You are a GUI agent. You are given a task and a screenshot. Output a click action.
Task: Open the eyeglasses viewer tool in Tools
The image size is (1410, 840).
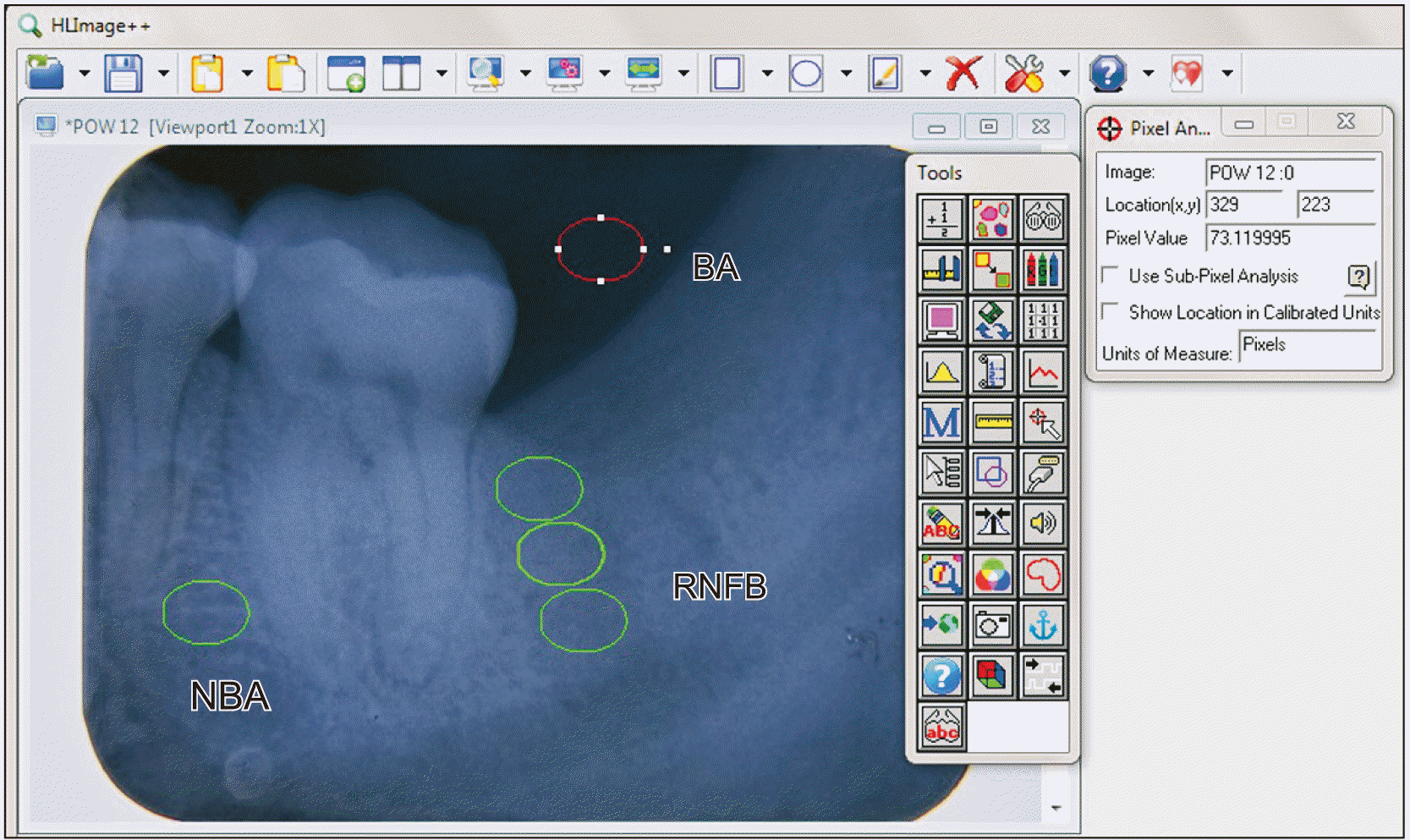tap(1043, 219)
